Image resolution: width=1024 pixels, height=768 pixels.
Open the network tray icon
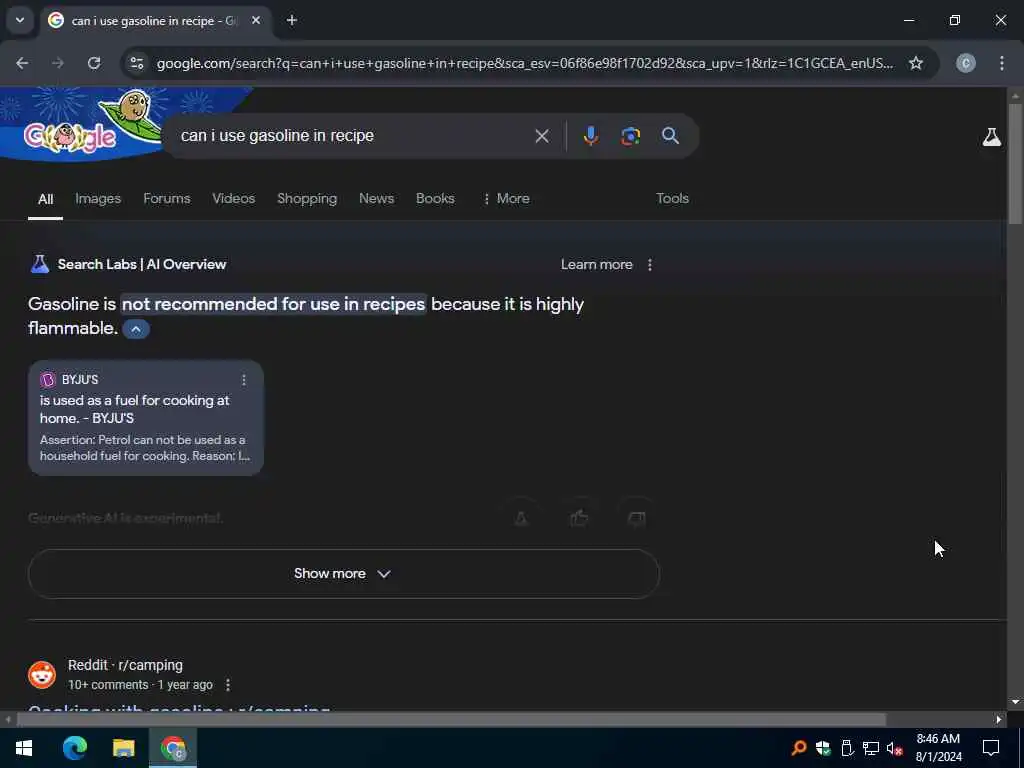[871, 748]
